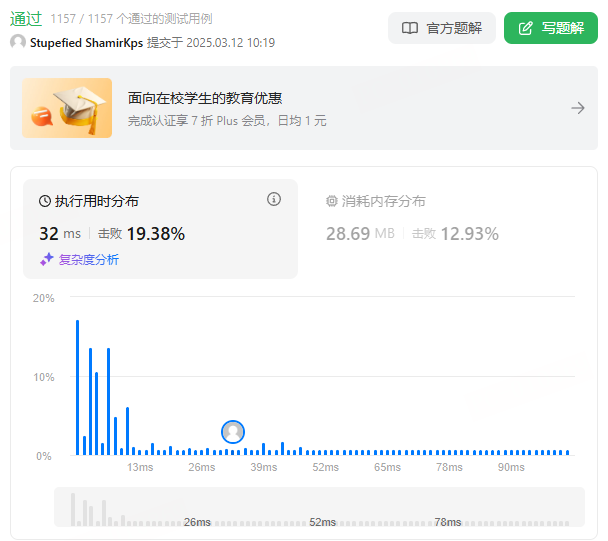Click the 13ms axis label on the chart

[140, 467]
